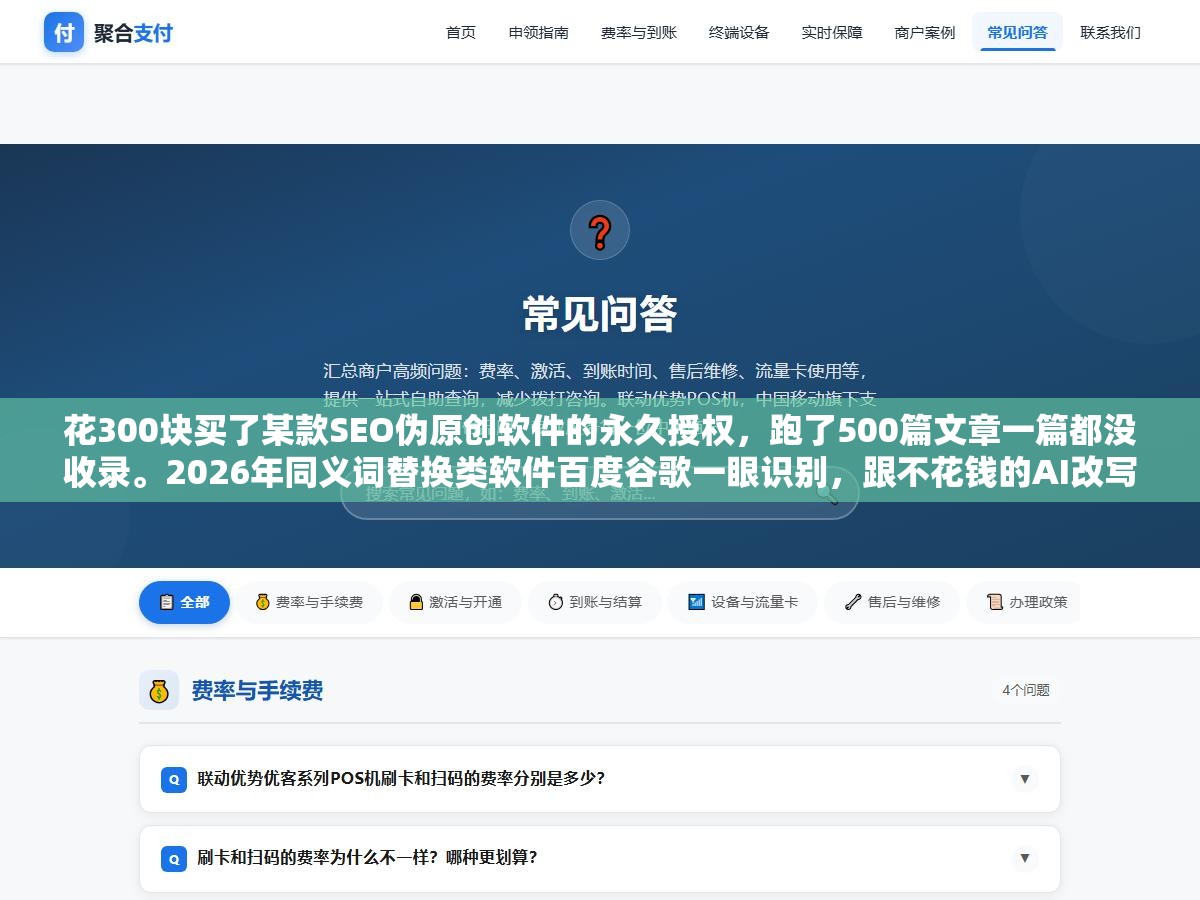1200x900 pixels.
Task: Visit 商户案例 page
Action: 925,32
